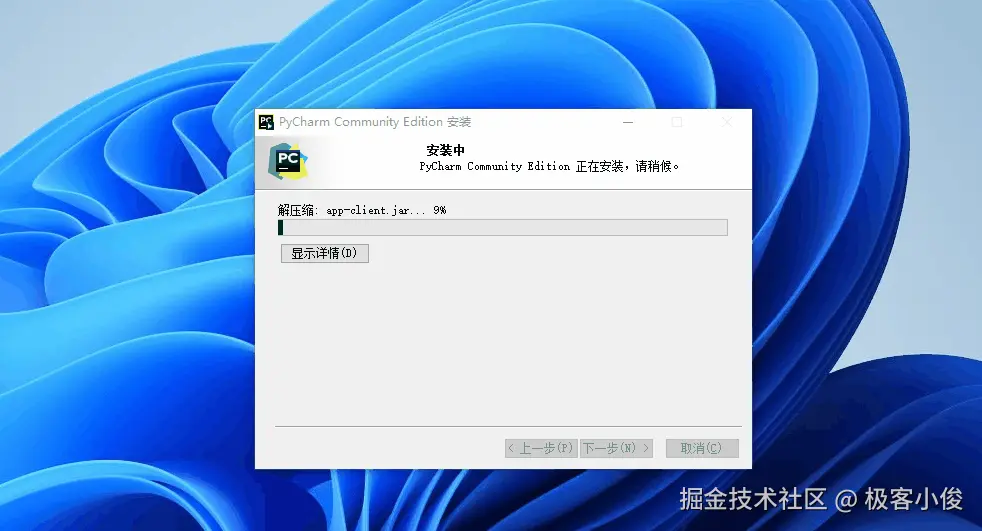This screenshot has width=982, height=531.
Task: Click the installation progress bar
Action: coord(503,227)
